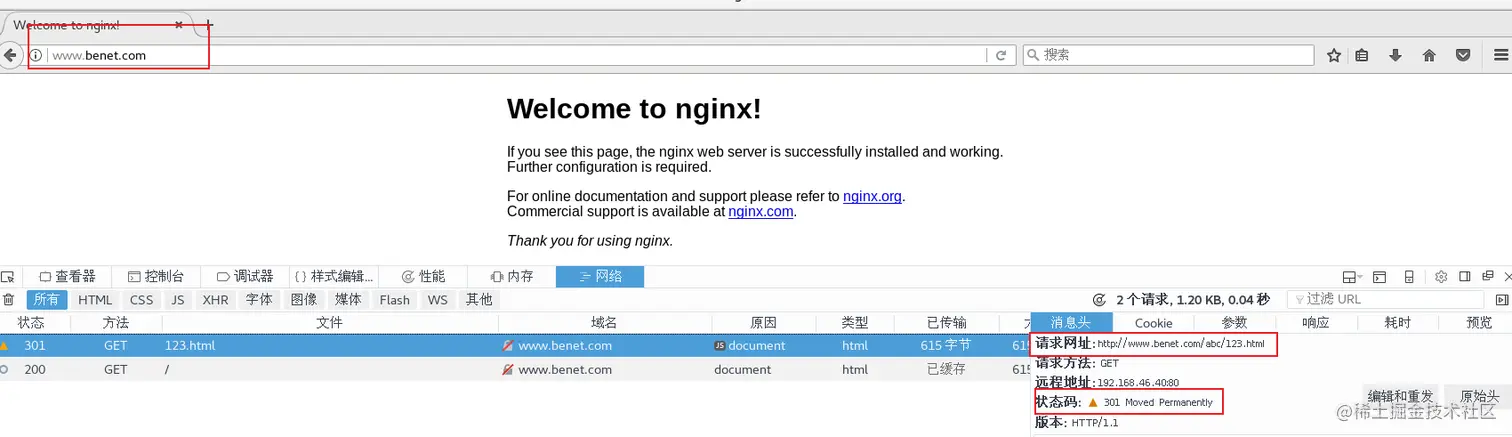Switch to the 控制台 console tab
Screen dimensions: 1512x437
156,277
